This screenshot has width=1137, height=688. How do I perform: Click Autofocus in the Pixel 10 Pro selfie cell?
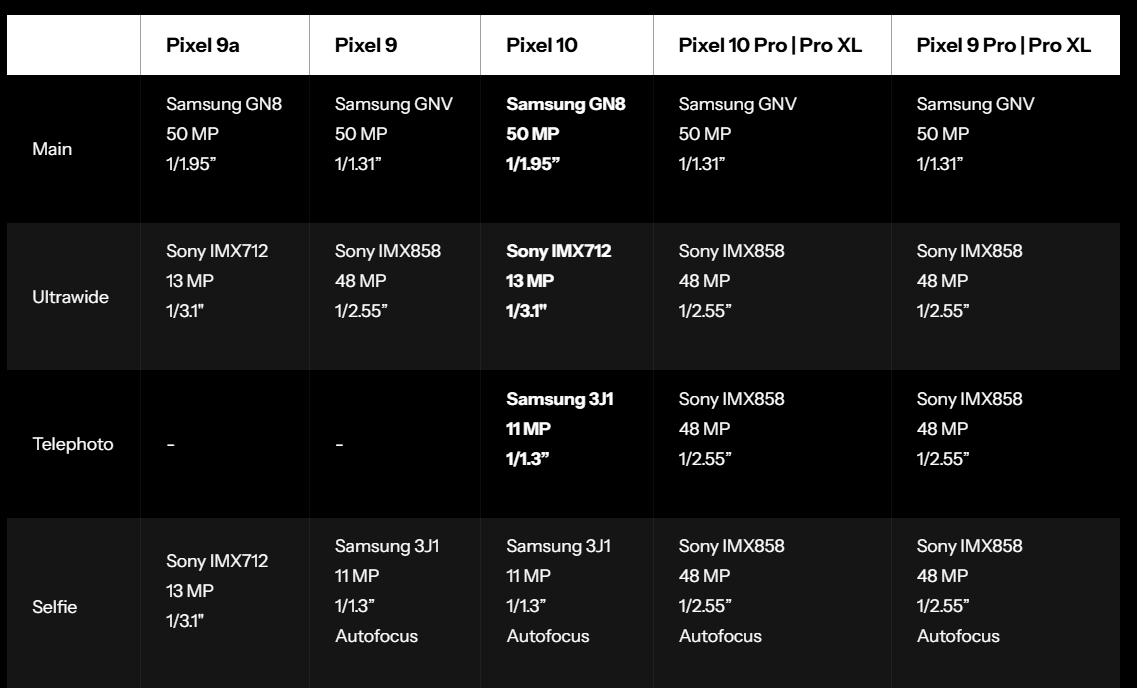720,636
